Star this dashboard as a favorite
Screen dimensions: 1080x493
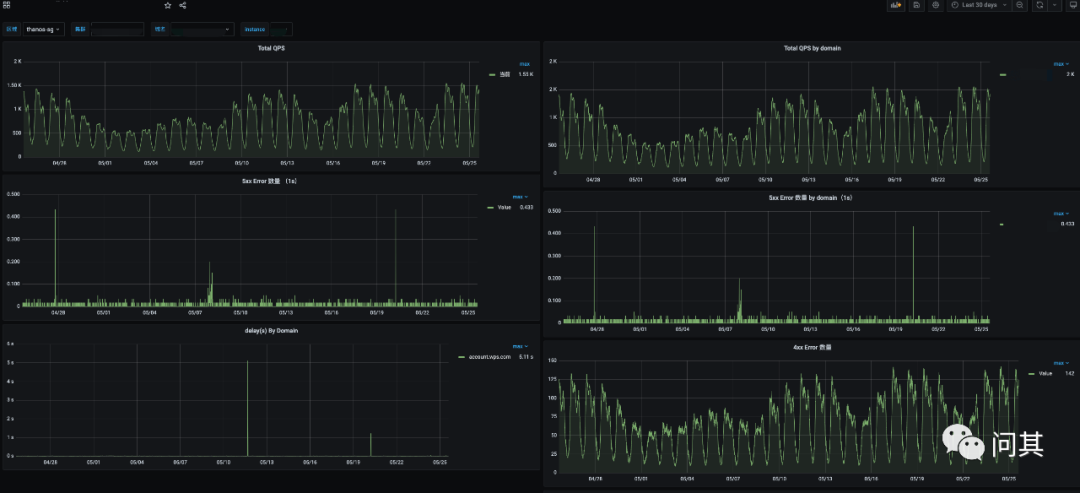pos(168,5)
